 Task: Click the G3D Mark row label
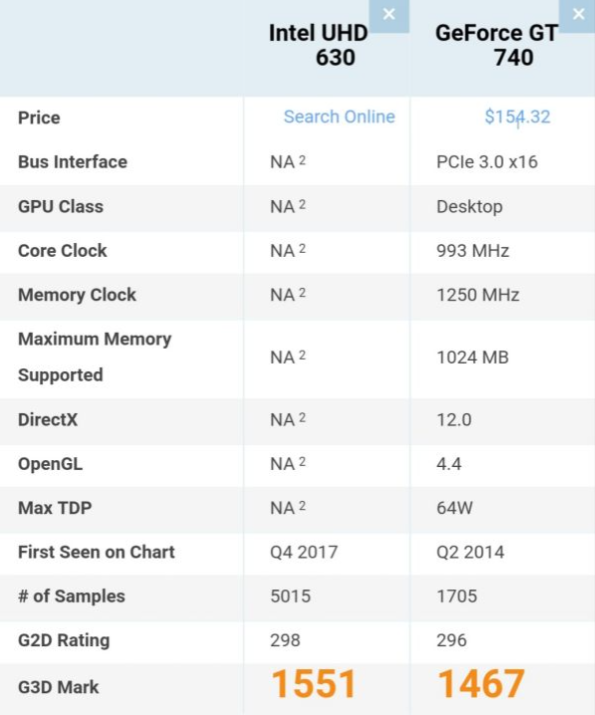point(58,687)
